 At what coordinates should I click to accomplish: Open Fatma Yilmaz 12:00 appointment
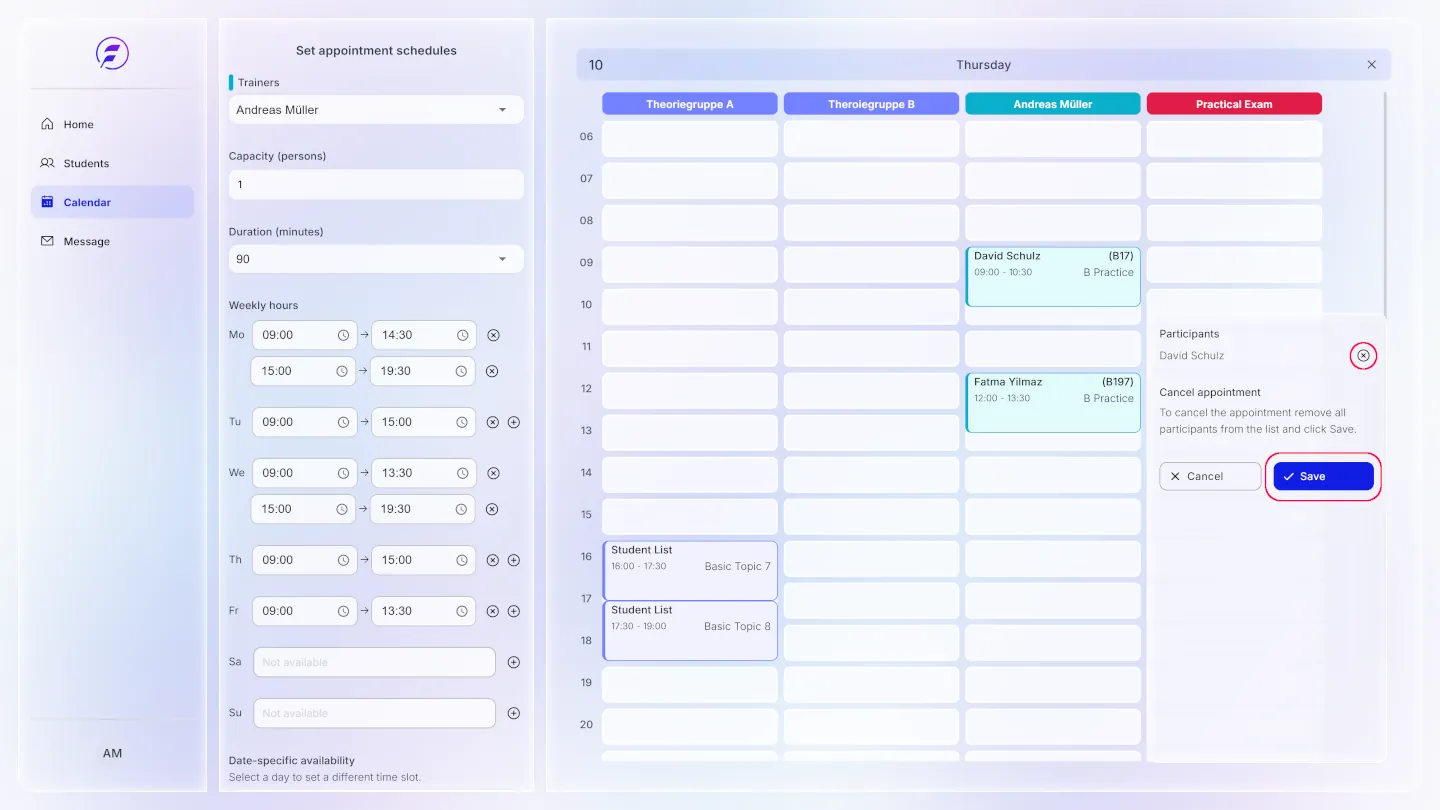[x=1053, y=403]
